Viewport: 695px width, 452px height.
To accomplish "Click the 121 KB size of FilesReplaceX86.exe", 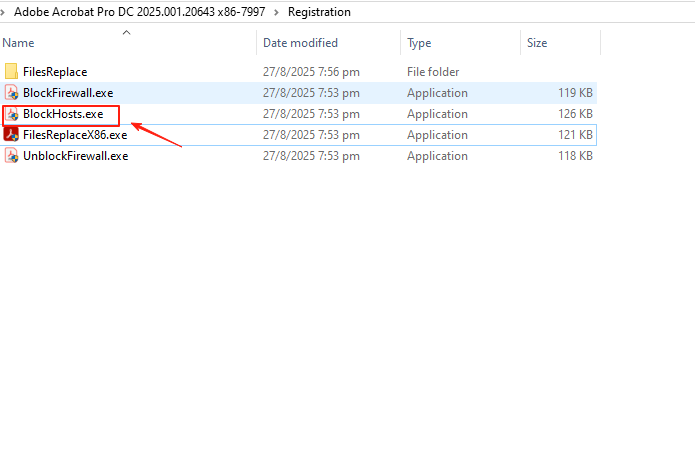I will pyautogui.click(x=575, y=135).
